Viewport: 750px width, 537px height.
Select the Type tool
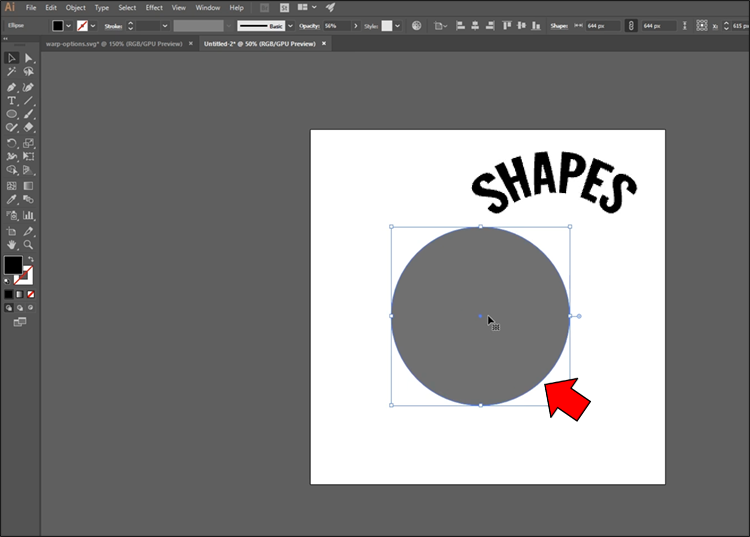(12, 101)
